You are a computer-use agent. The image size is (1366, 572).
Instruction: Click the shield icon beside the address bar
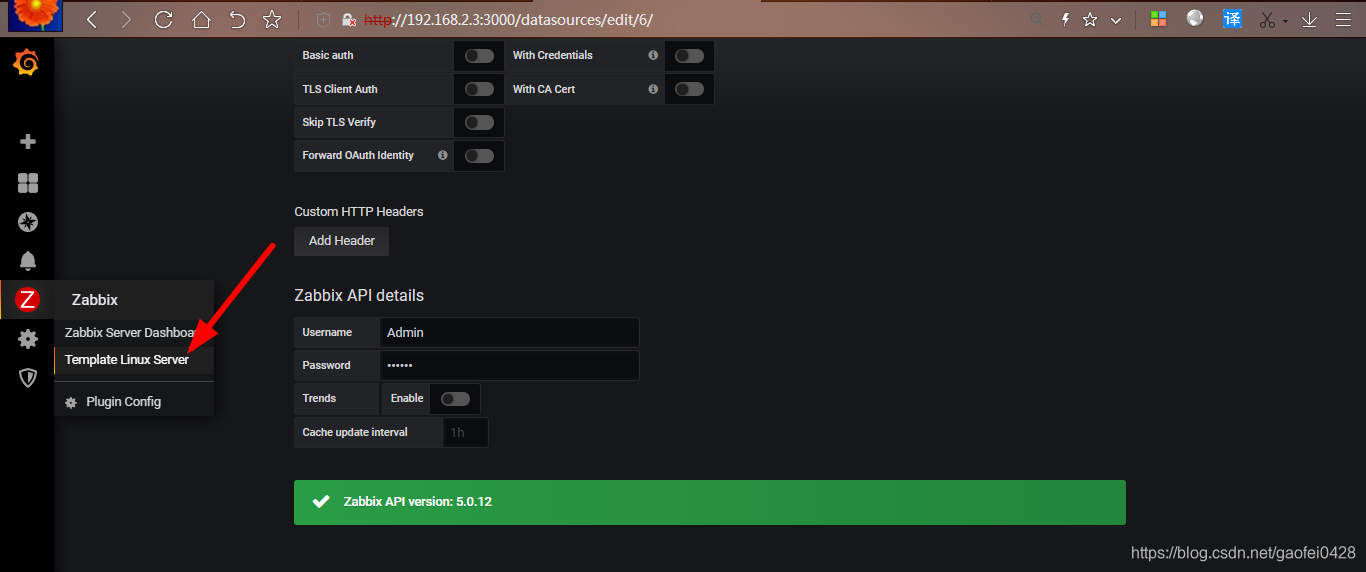323,19
